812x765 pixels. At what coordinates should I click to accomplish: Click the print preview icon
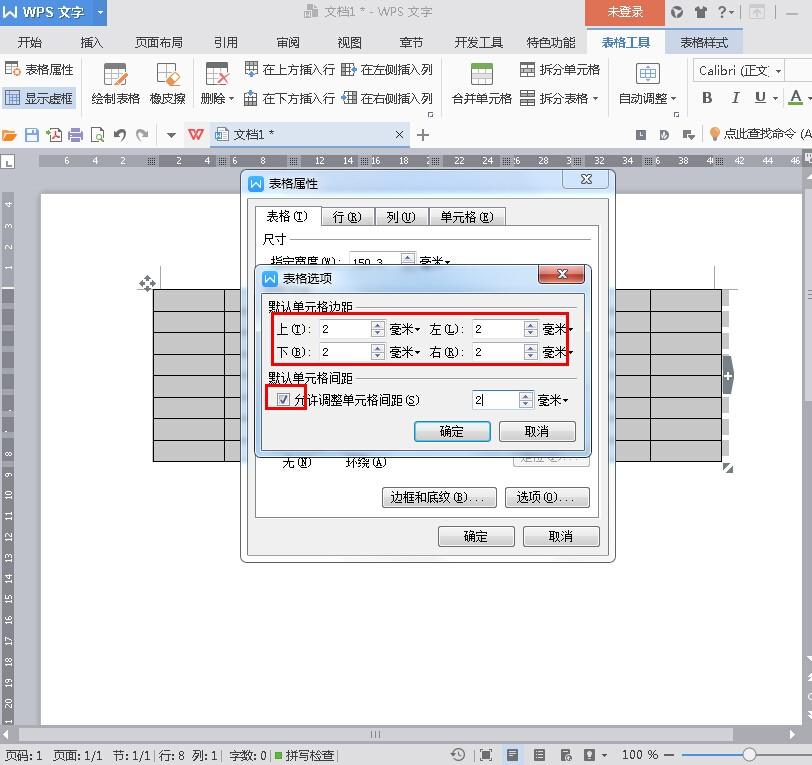click(97, 135)
